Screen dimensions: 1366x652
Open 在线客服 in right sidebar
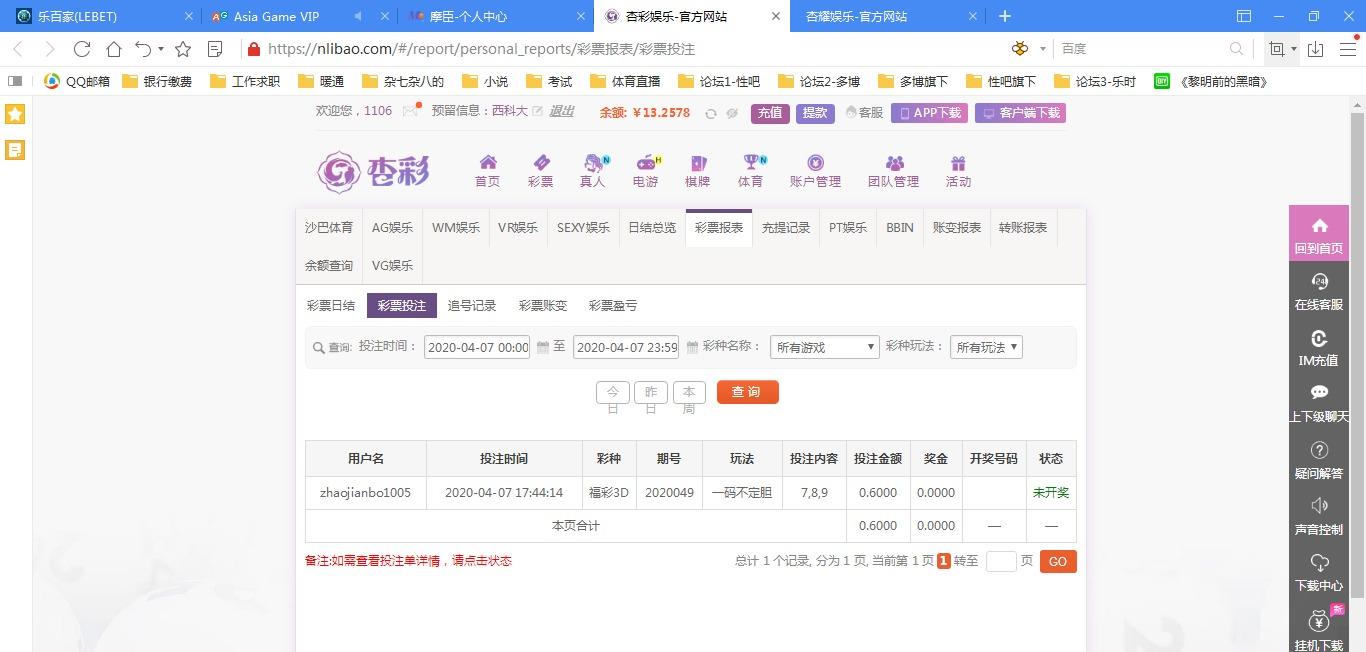[1318, 292]
